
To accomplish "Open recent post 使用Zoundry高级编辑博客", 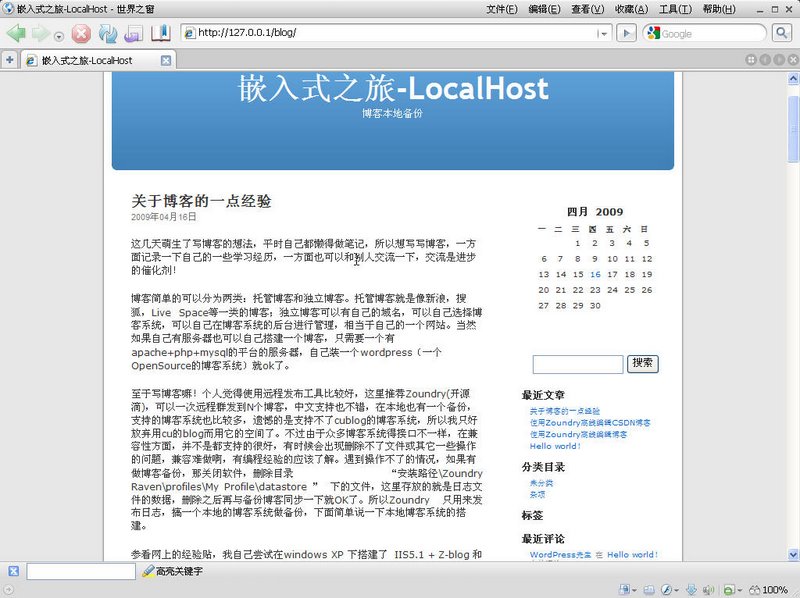I will 578,434.
